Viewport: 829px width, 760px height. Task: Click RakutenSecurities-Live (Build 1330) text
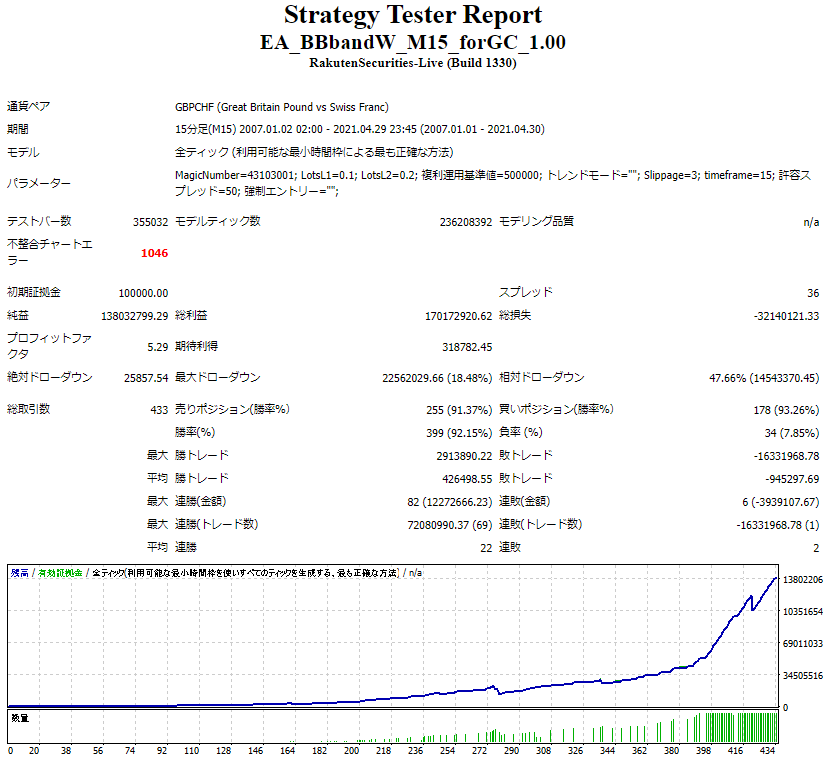tap(413, 63)
